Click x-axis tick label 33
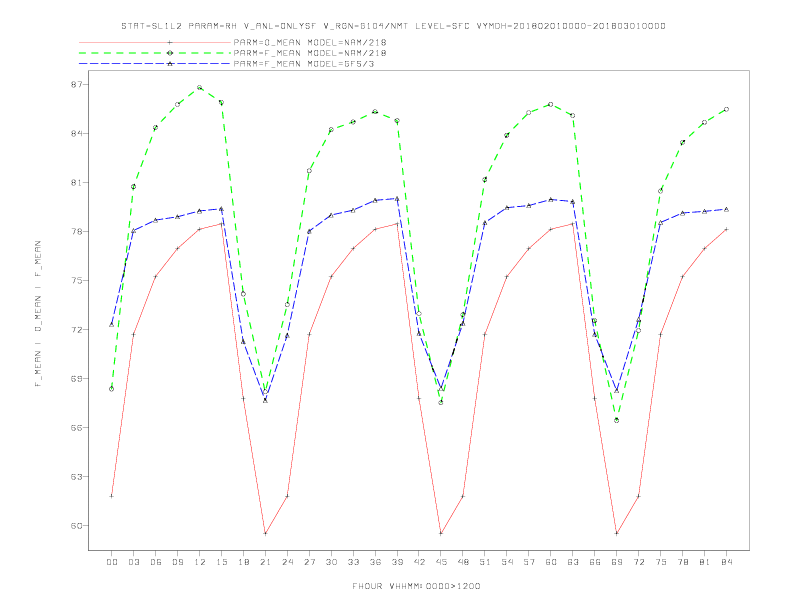 [x=353, y=562]
